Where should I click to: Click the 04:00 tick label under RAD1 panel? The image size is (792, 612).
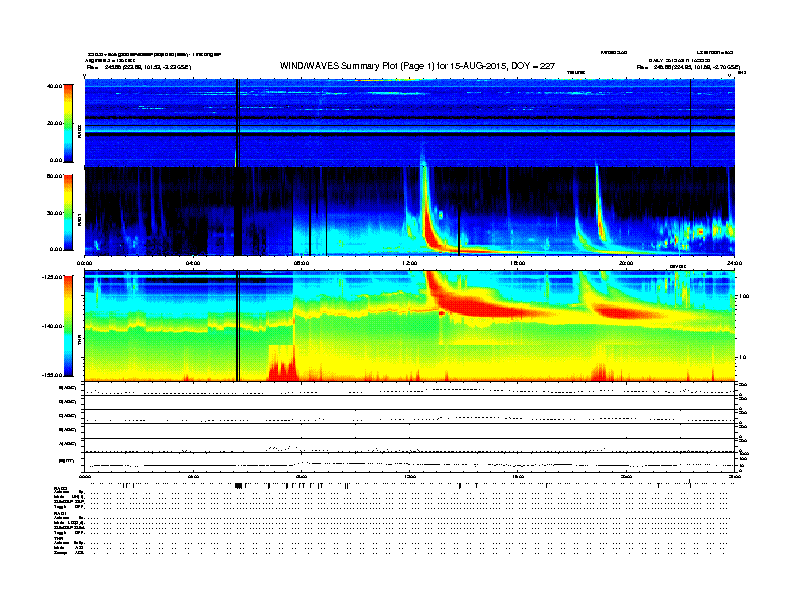click(193, 263)
